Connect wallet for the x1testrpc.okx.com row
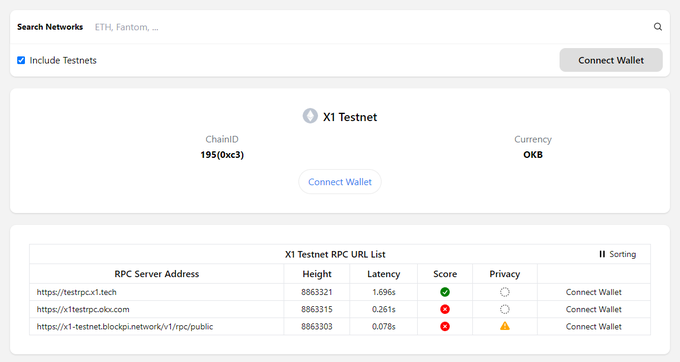Image resolution: width=680 pixels, height=362 pixels. click(x=593, y=310)
